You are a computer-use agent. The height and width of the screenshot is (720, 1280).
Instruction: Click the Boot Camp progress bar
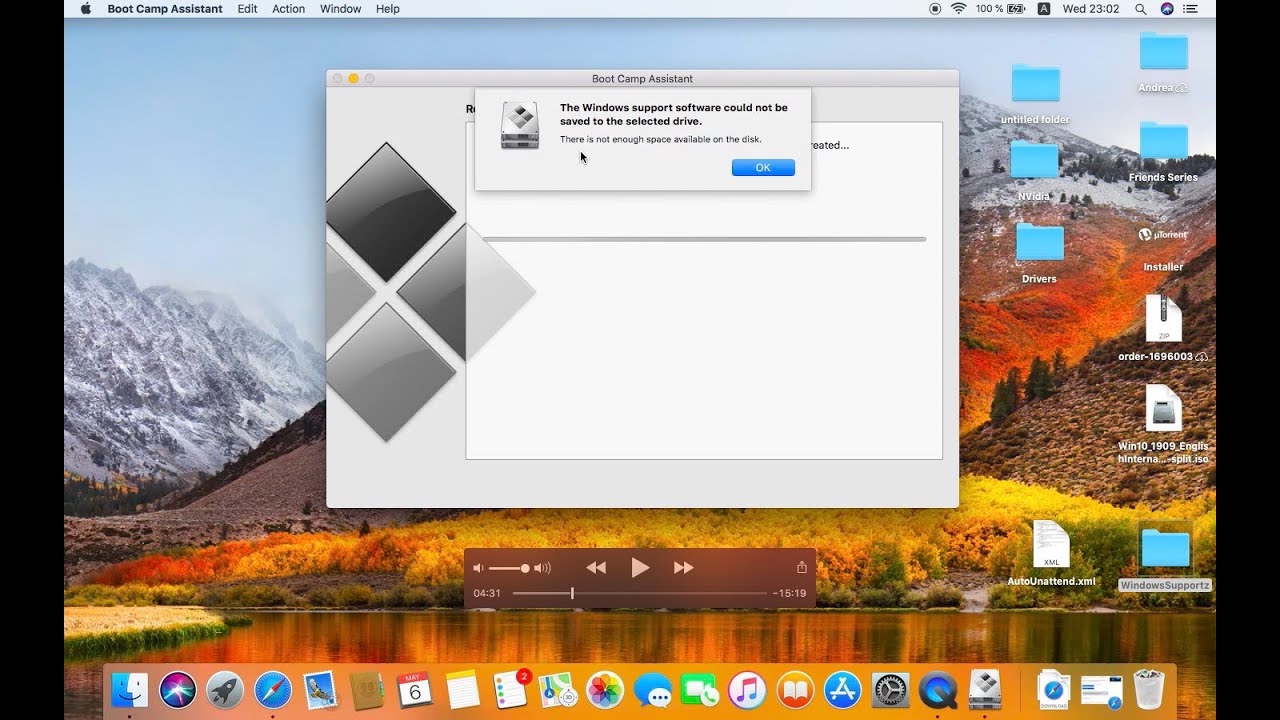pos(704,239)
